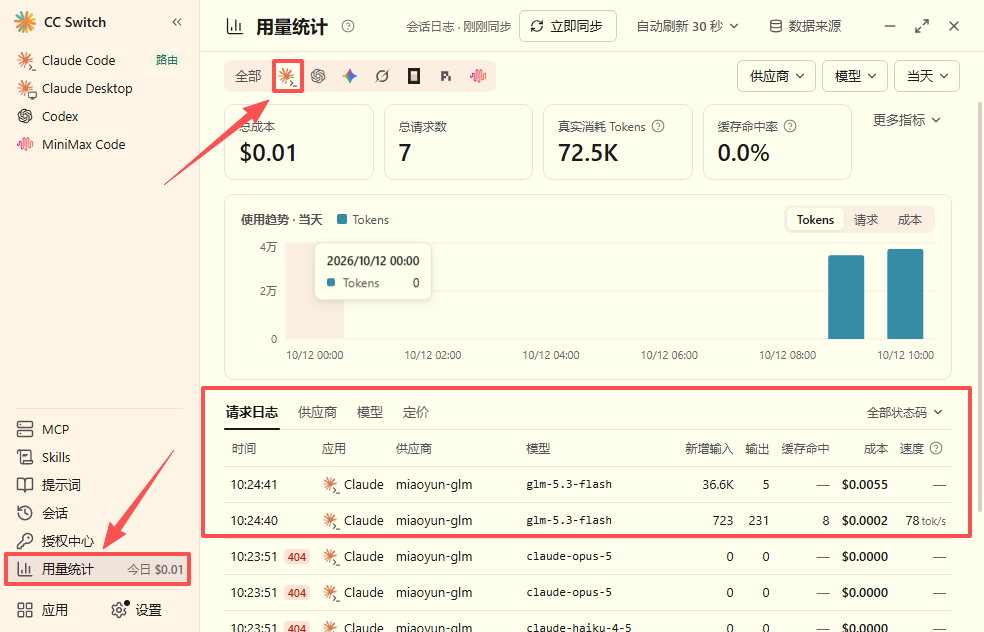Open the 供应商 provider dropdown filter
Viewport: 984px width, 632px height.
776,77
